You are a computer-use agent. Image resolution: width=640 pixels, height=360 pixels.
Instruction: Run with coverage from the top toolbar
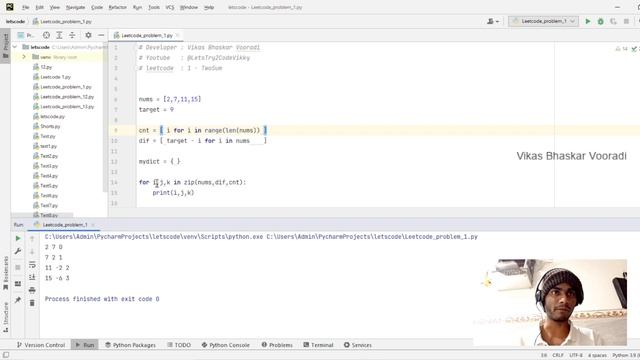click(x=613, y=21)
